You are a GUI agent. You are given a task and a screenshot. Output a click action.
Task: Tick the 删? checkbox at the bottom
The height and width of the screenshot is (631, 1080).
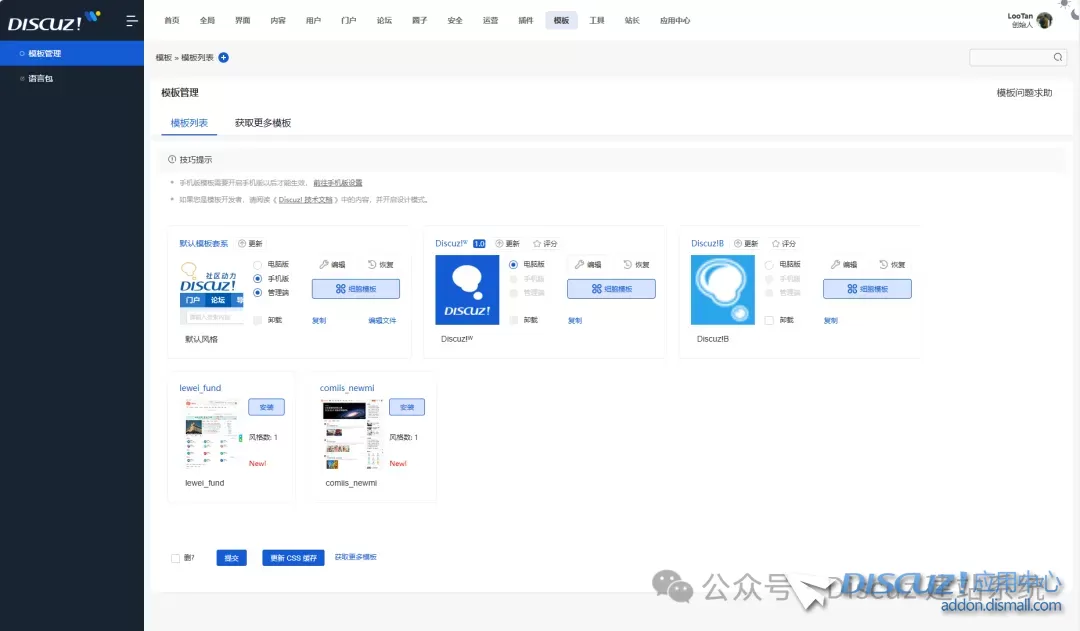tap(176, 558)
